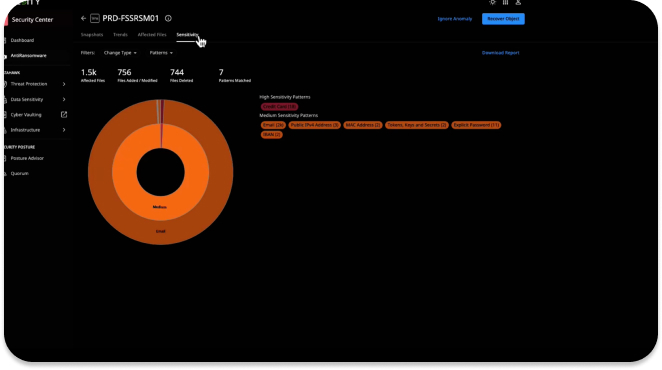This screenshot has height=370, width=662.
Task: Click the VM object icon before PRD-FSSRSM01
Action: tap(95, 19)
